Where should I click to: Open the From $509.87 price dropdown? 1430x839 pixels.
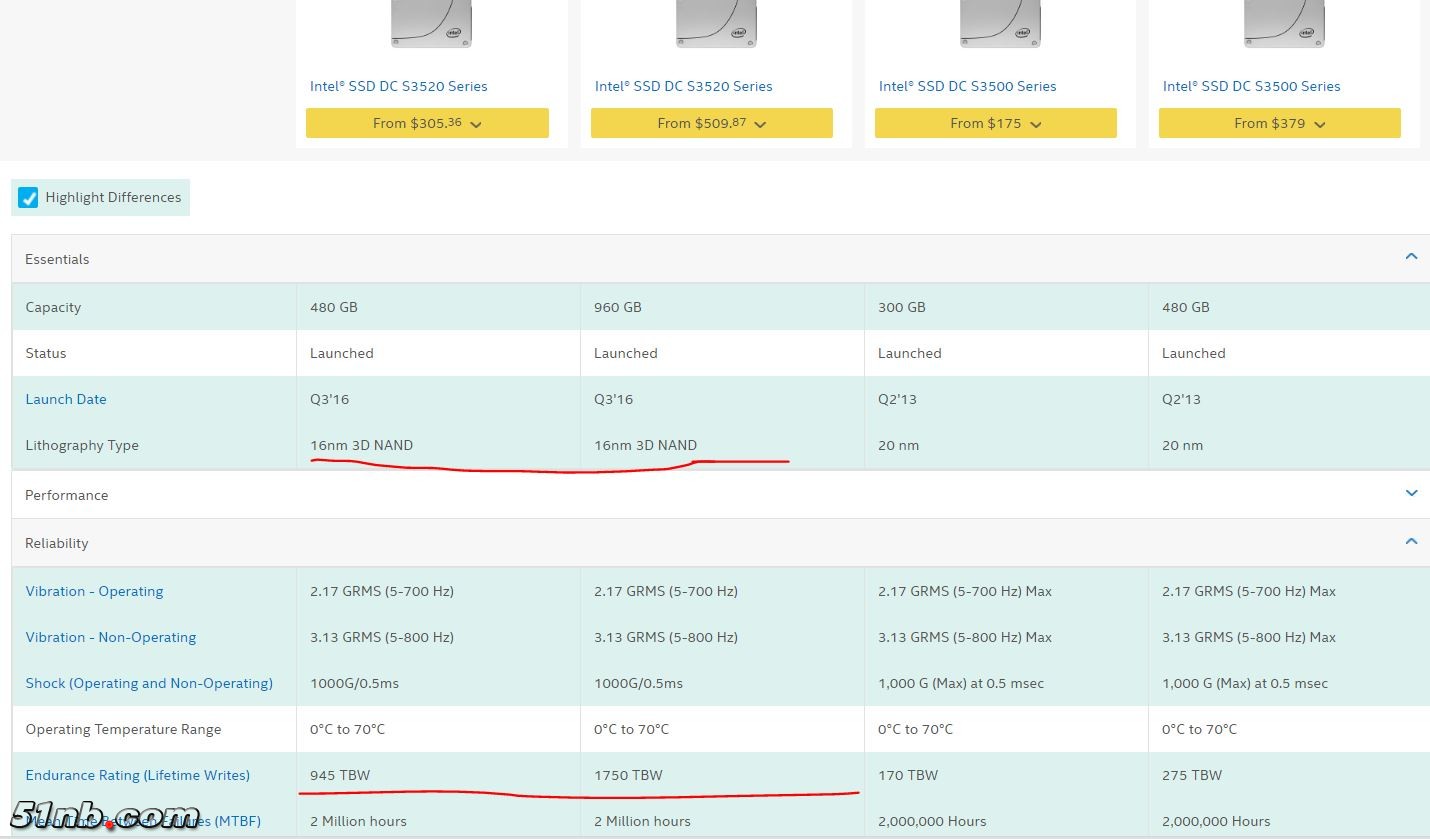[x=712, y=123]
